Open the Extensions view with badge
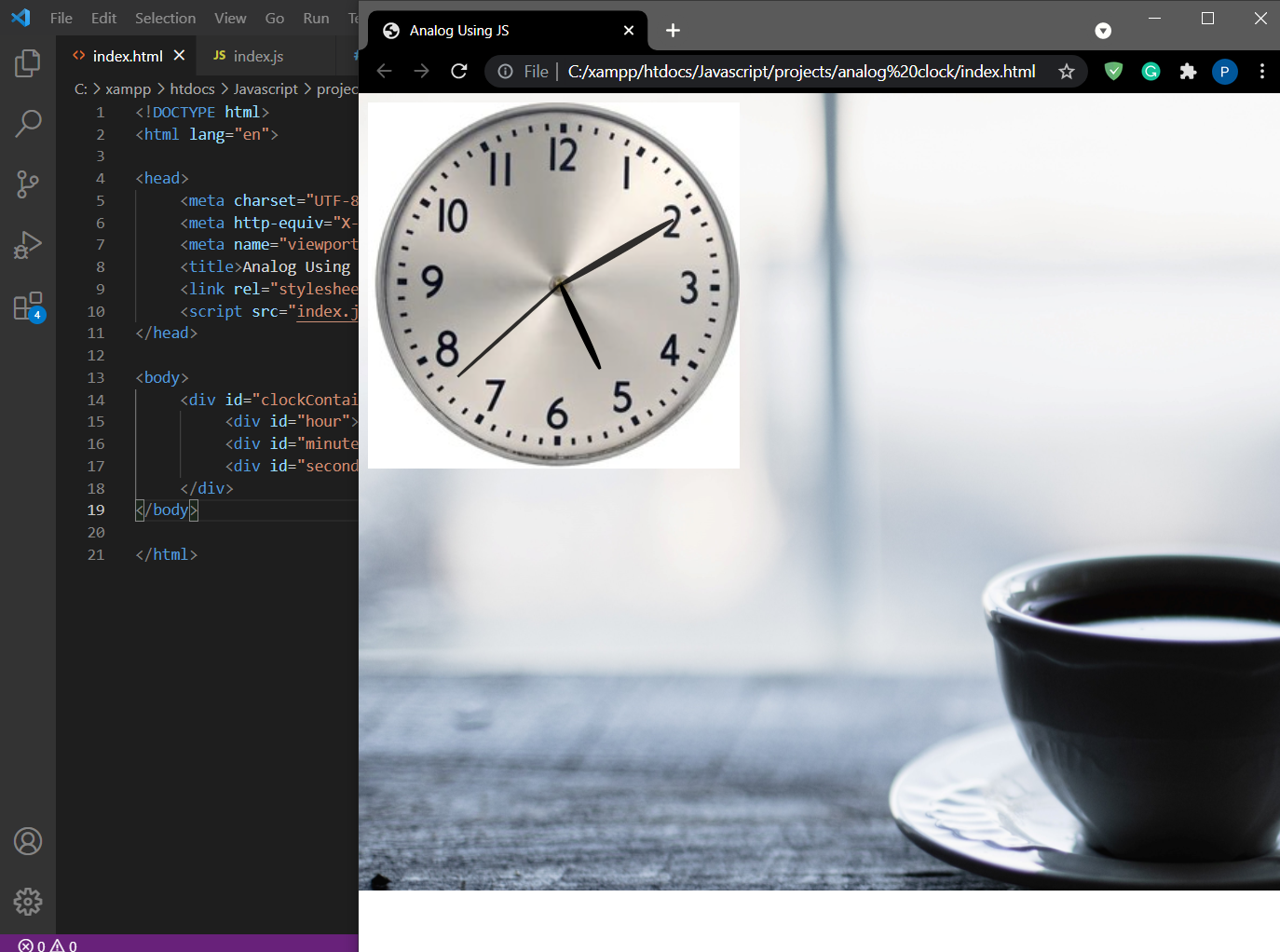This screenshot has width=1280, height=952. 28,306
